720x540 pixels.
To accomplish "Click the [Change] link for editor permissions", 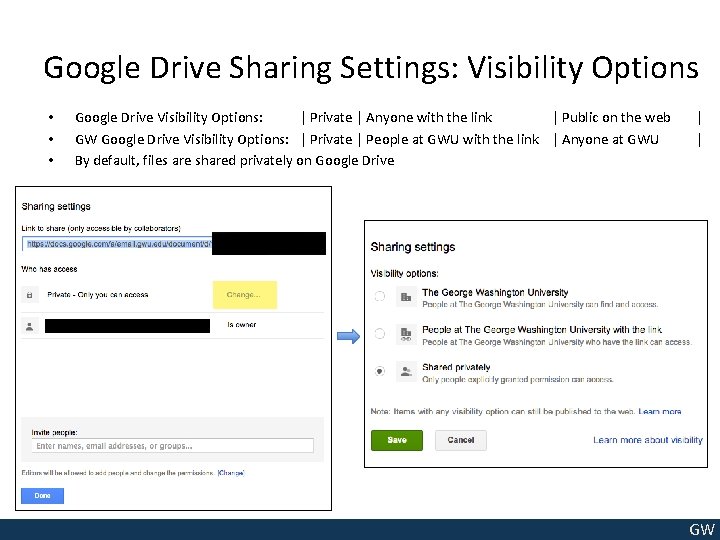I will [x=231, y=473].
